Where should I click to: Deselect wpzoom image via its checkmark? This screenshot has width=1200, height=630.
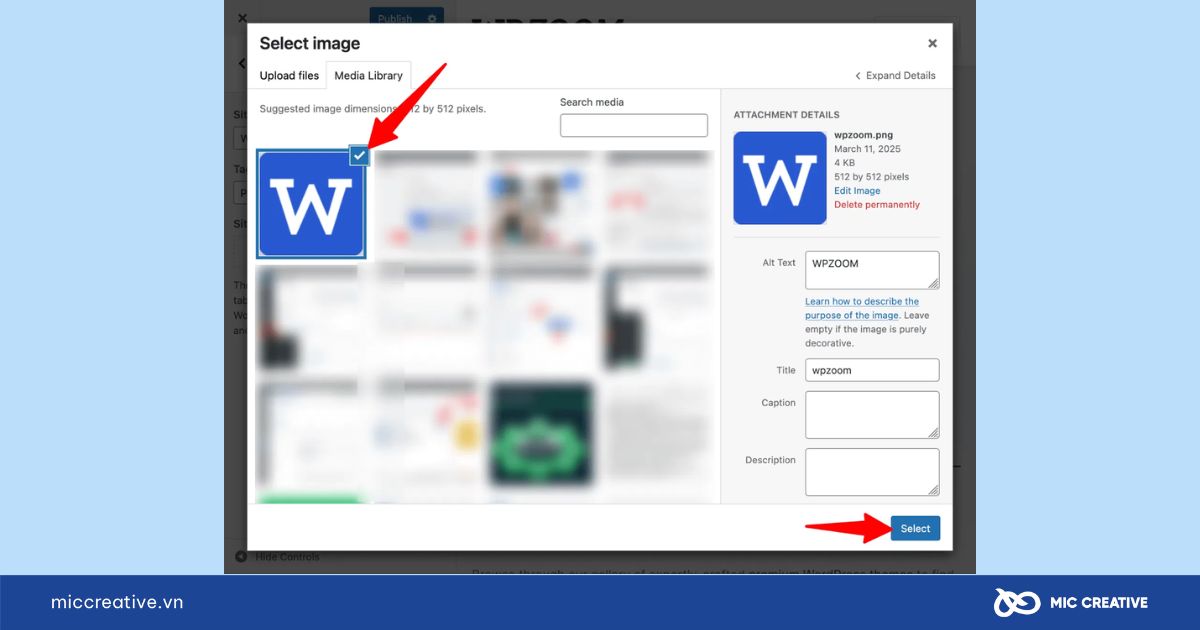[x=359, y=155]
